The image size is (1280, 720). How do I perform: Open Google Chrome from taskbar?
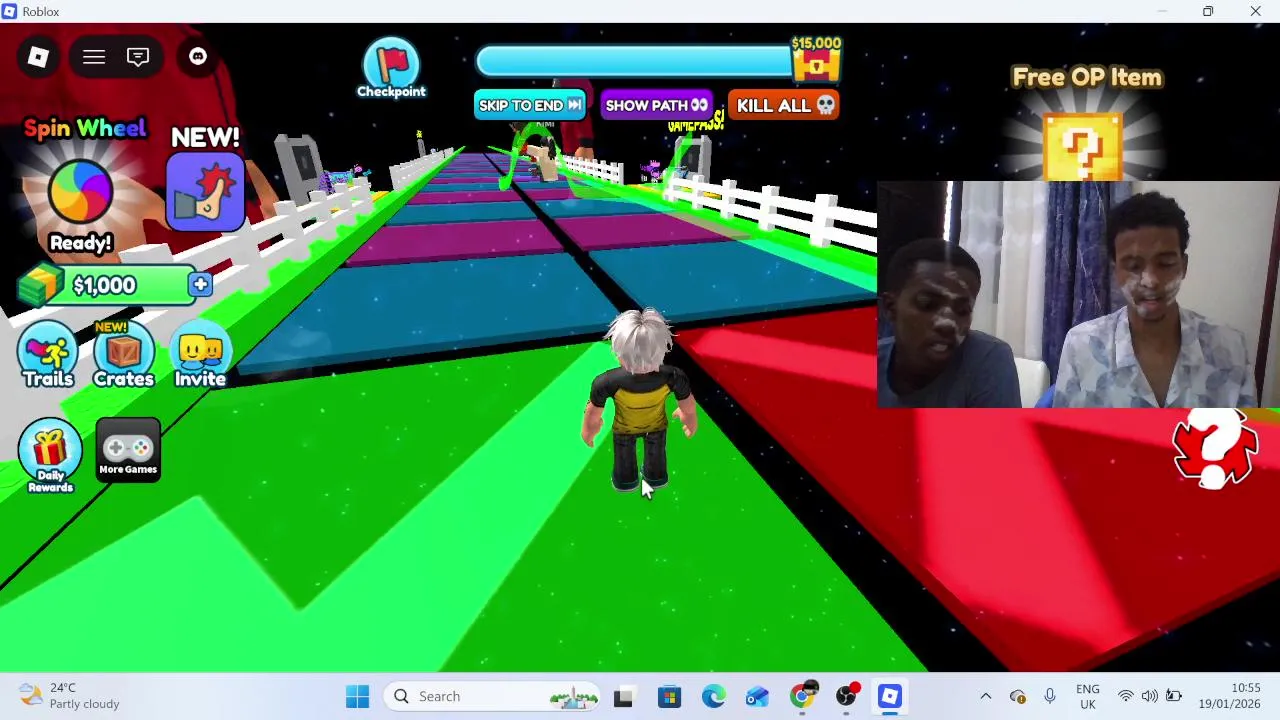pos(802,696)
